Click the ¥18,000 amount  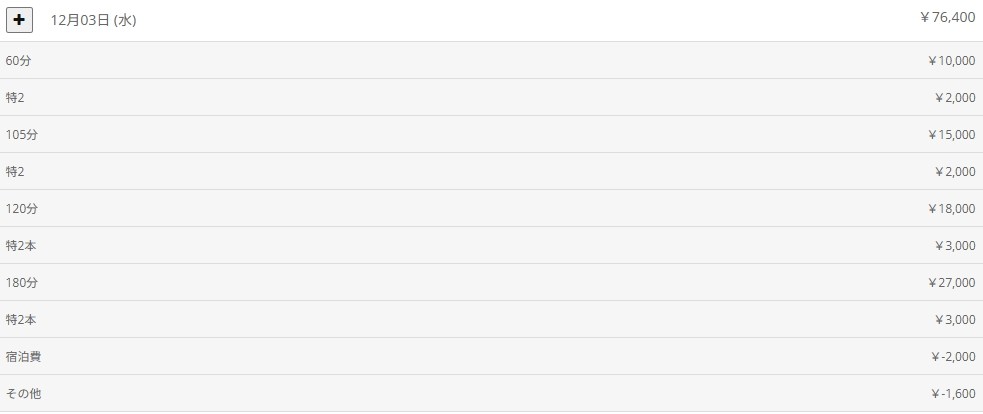pyautogui.click(x=951, y=209)
